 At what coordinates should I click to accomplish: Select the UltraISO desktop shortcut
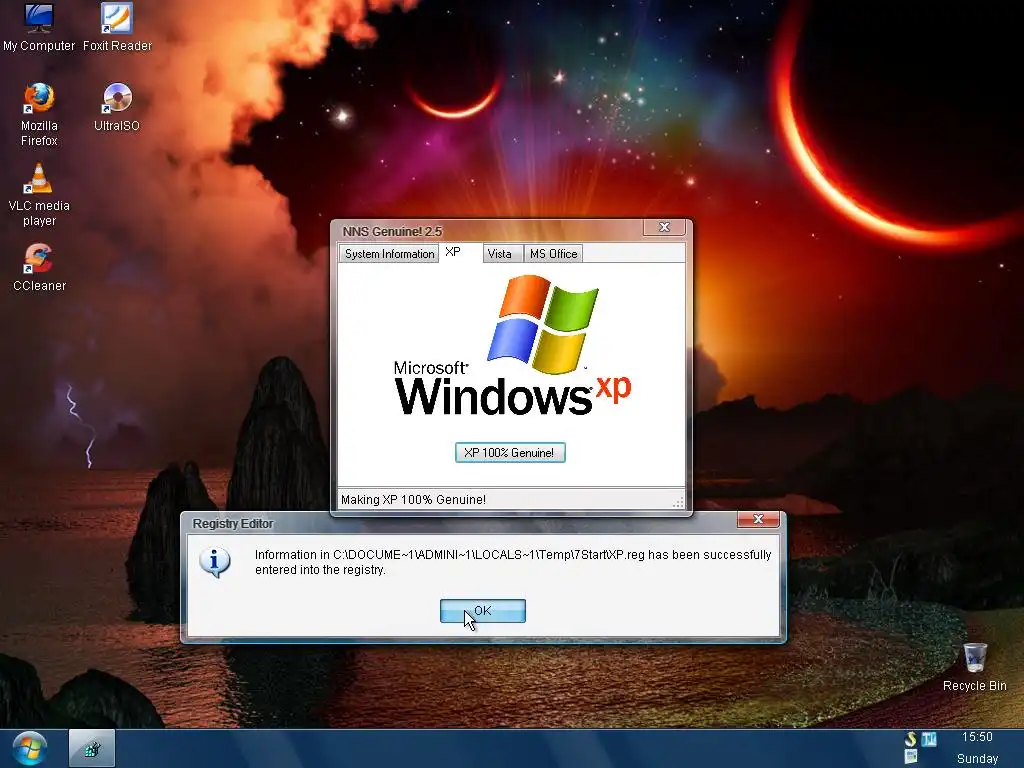click(x=117, y=108)
